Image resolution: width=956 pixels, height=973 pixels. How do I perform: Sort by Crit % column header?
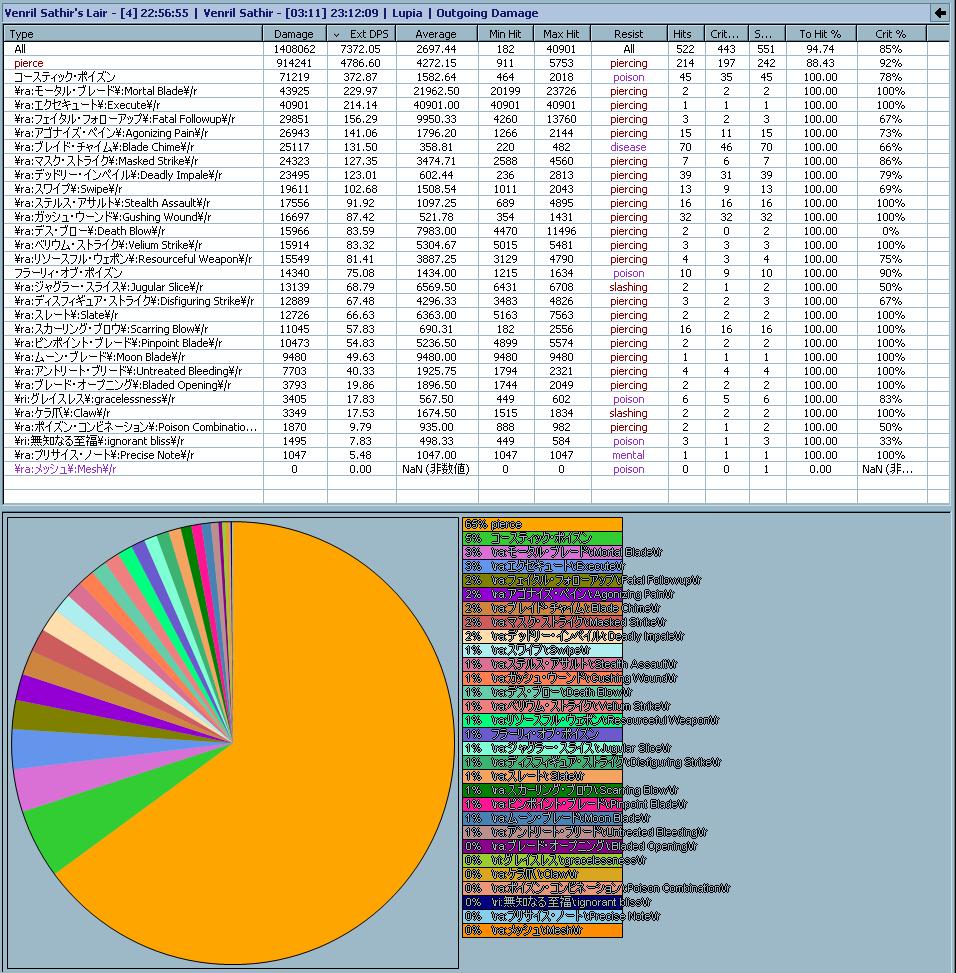(x=891, y=34)
